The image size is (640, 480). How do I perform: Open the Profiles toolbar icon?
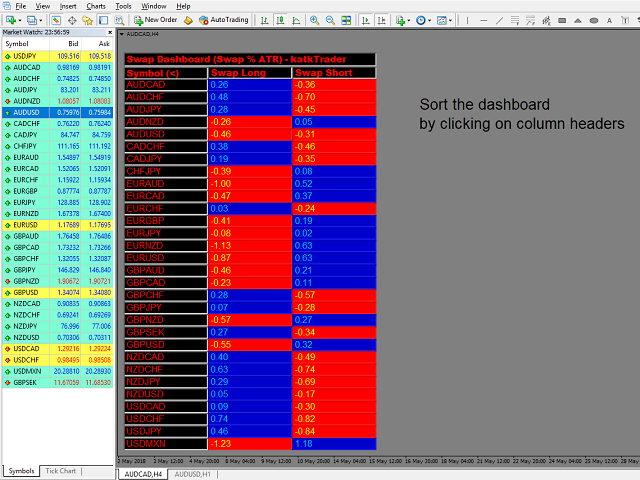[x=31, y=20]
